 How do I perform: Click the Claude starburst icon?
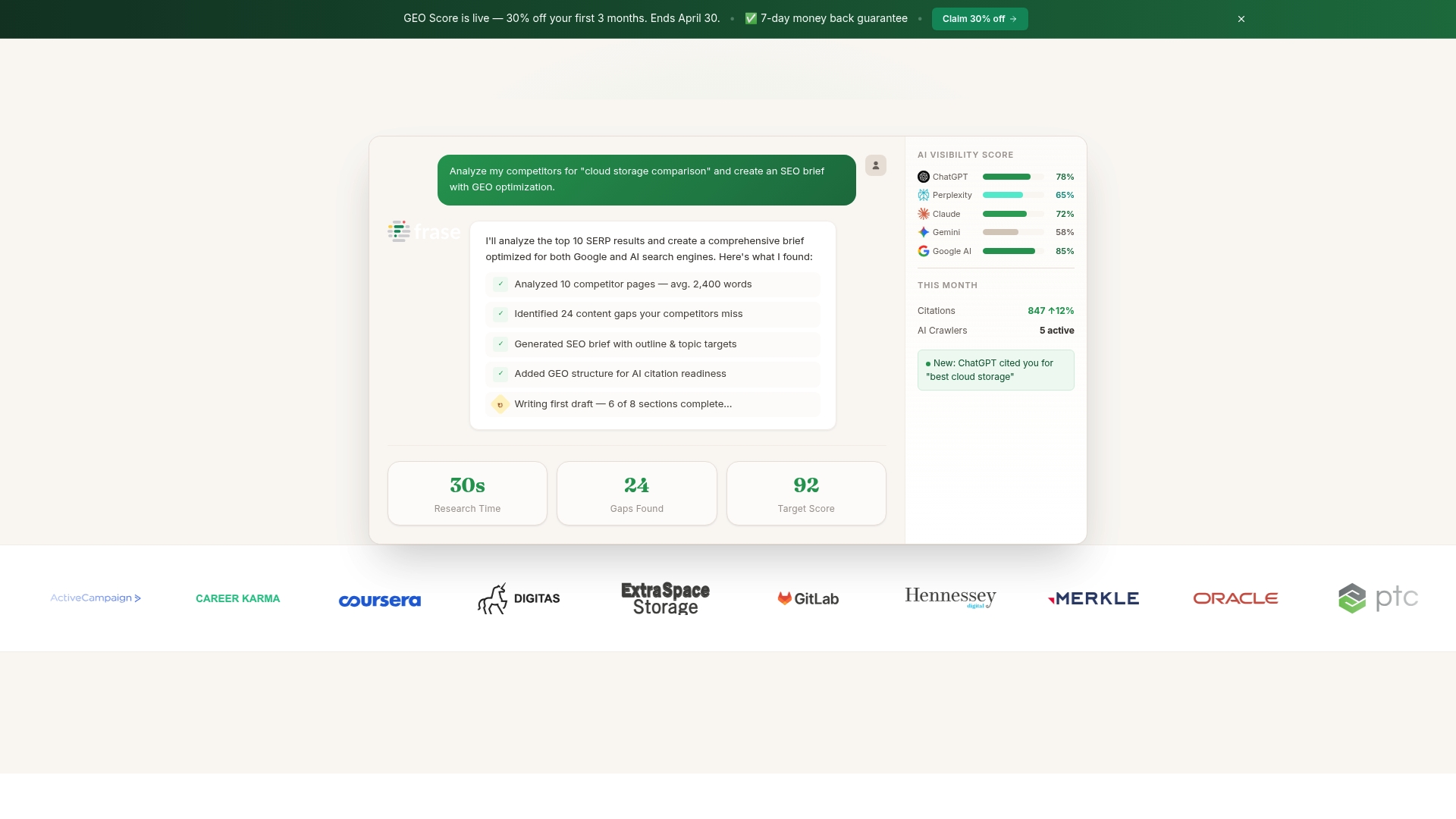coord(923,214)
